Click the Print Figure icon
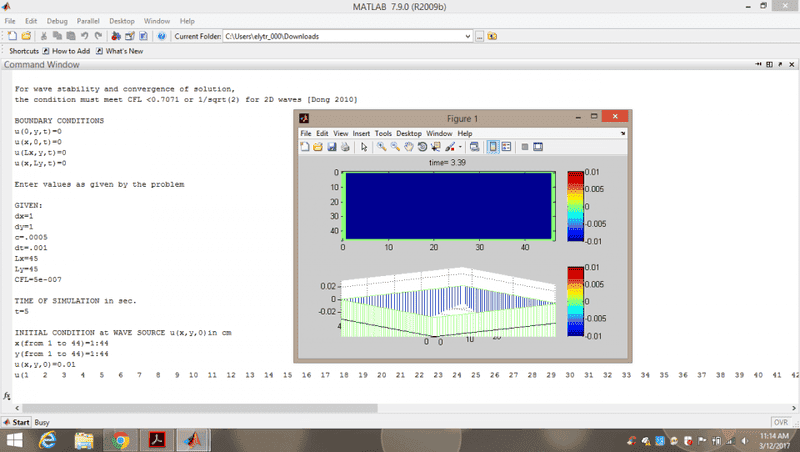Image resolution: width=800 pixels, height=452 pixels. (x=345, y=147)
